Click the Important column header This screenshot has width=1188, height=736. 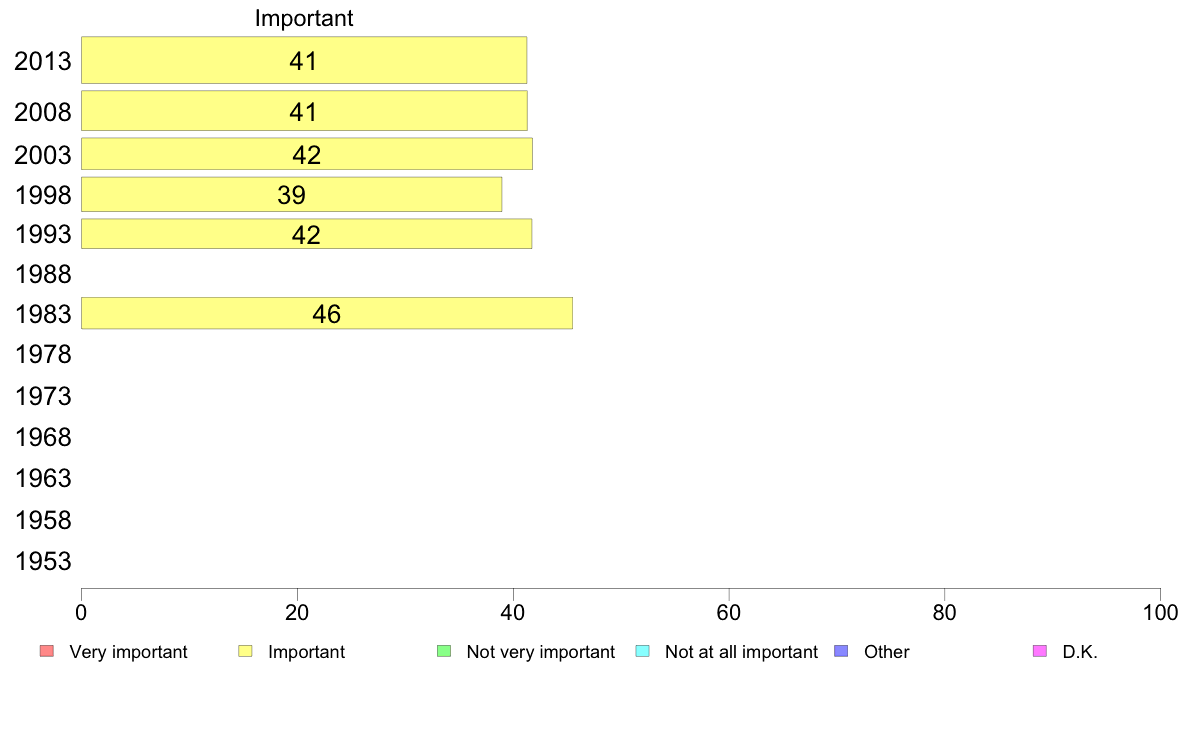(x=304, y=18)
